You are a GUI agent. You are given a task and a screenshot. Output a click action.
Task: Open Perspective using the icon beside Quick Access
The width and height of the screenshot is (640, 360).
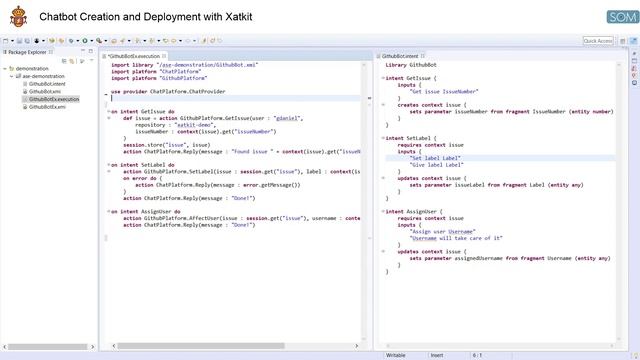click(623, 41)
